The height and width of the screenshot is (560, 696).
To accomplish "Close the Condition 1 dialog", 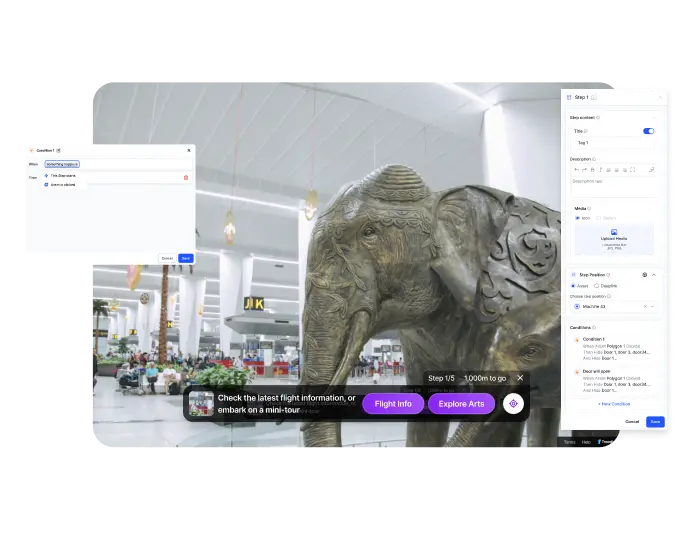I will point(189,150).
